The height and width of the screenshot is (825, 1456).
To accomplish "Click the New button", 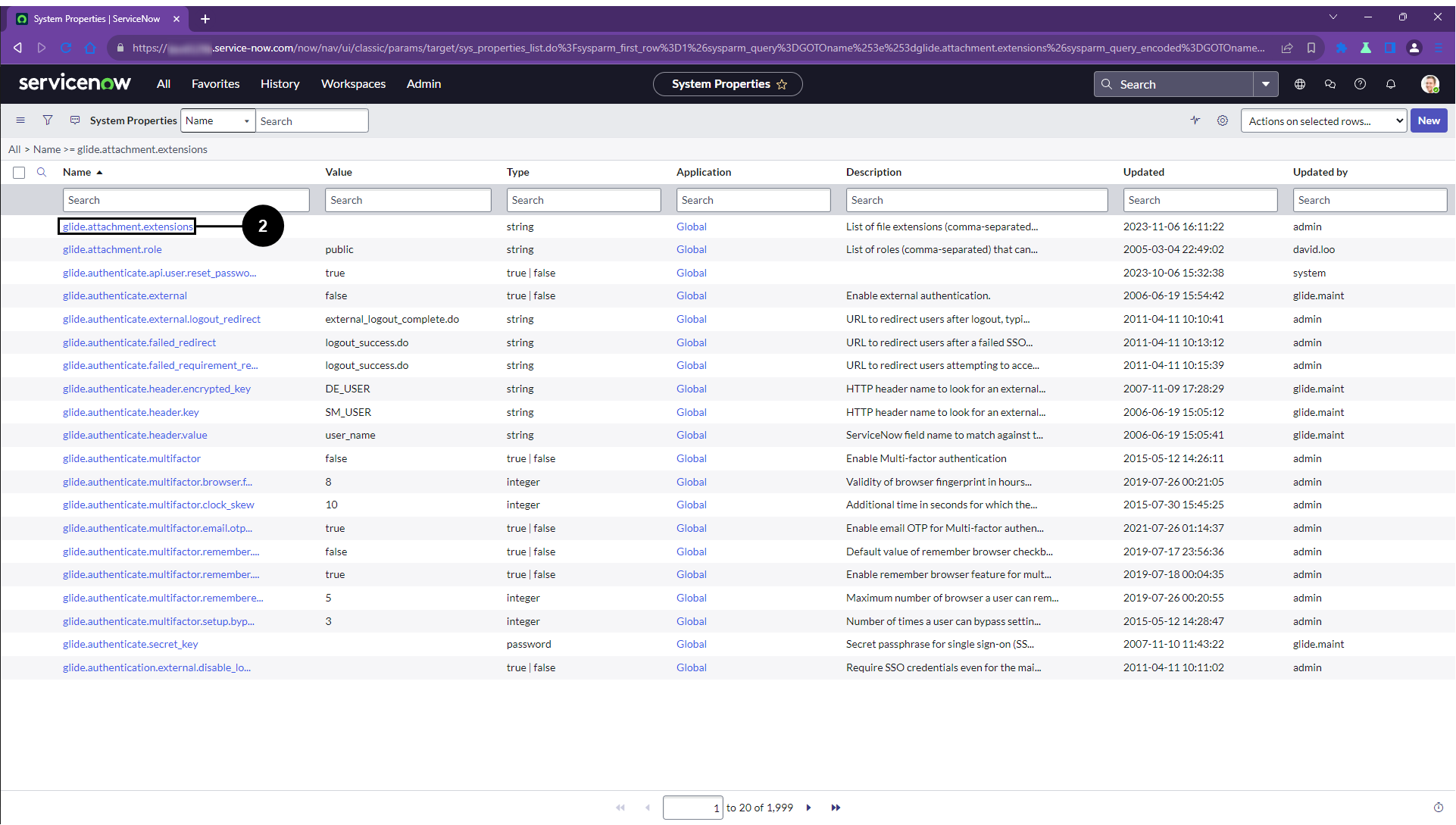I will (1428, 120).
